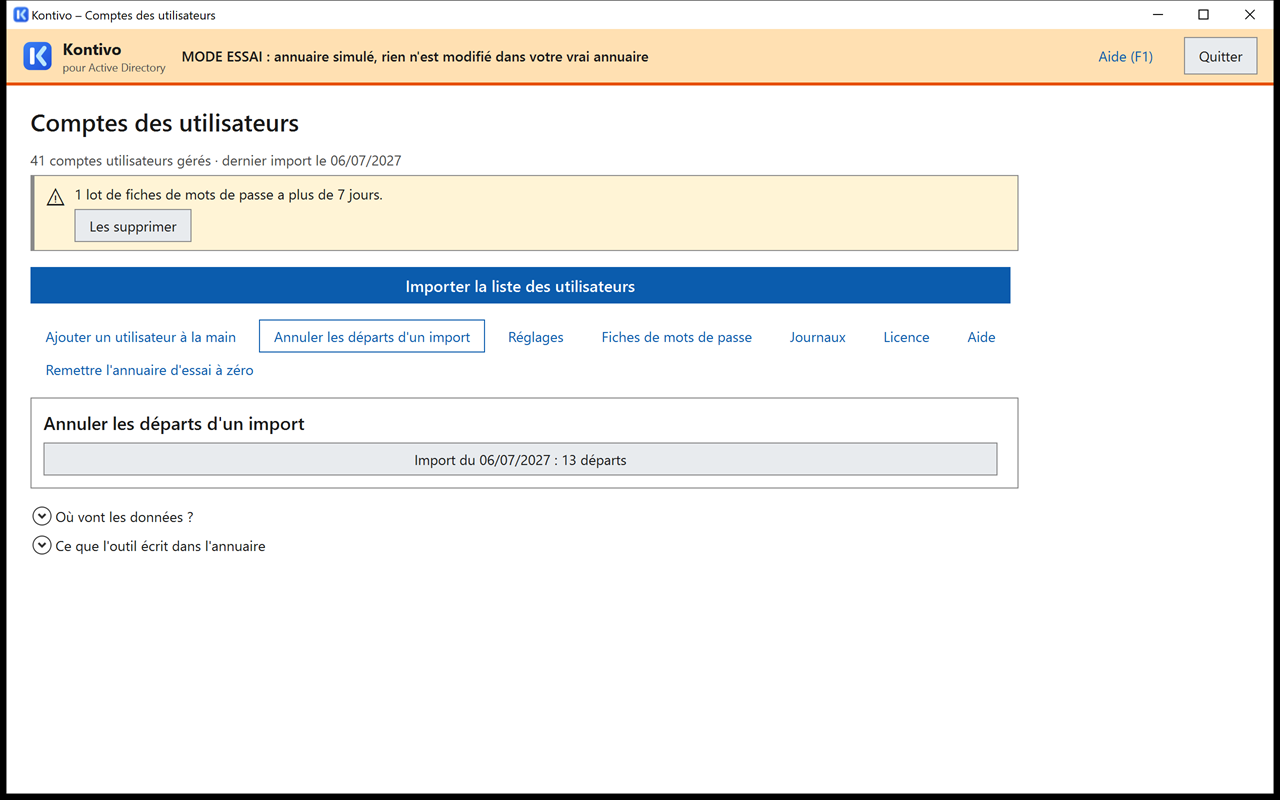Click the 'Les supprimer' button
1280x800 pixels.
click(x=133, y=226)
